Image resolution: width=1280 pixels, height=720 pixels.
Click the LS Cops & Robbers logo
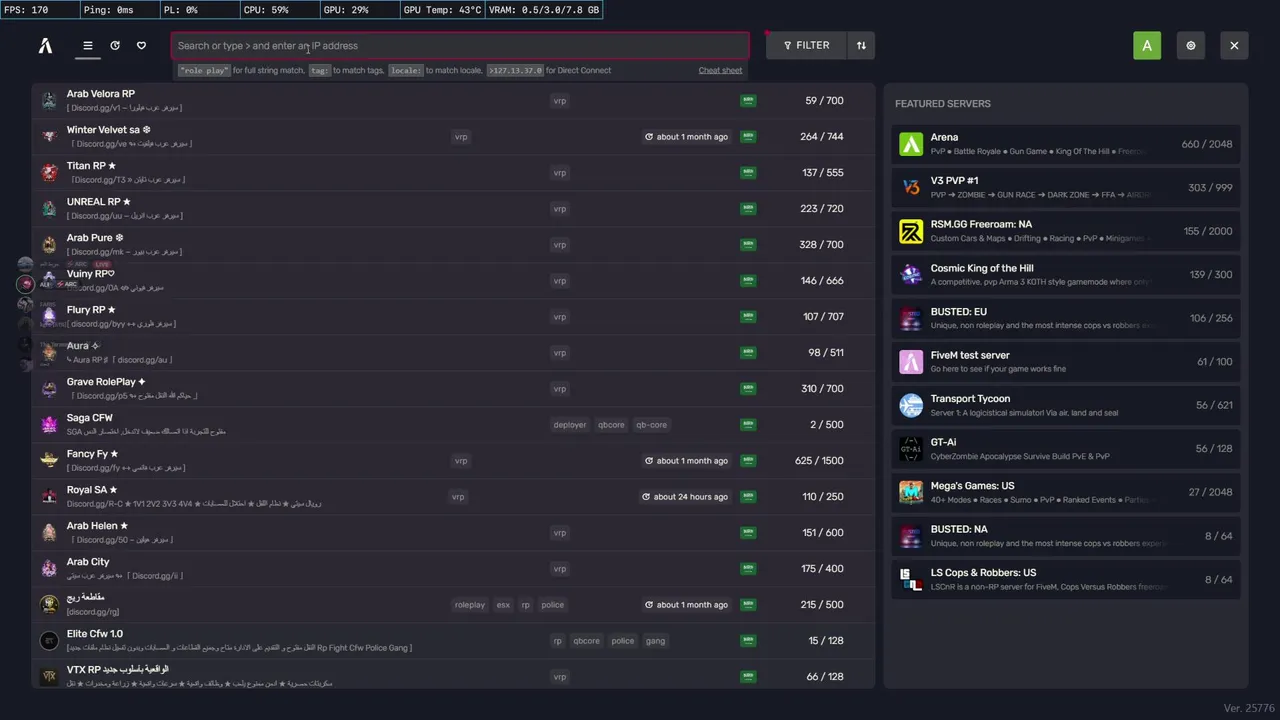click(911, 579)
